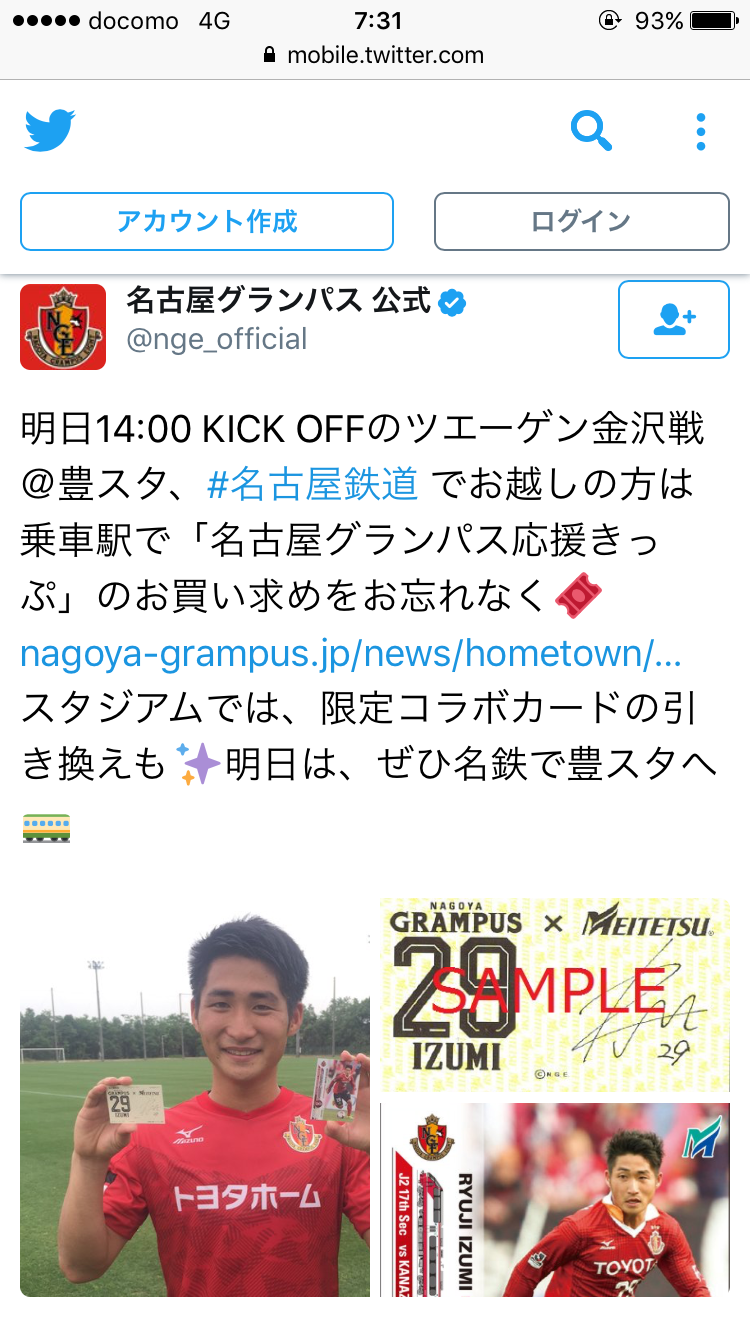Viewport: 750px width, 1334px height.
Task: Click the アカウント作成 button
Action: 207,221
